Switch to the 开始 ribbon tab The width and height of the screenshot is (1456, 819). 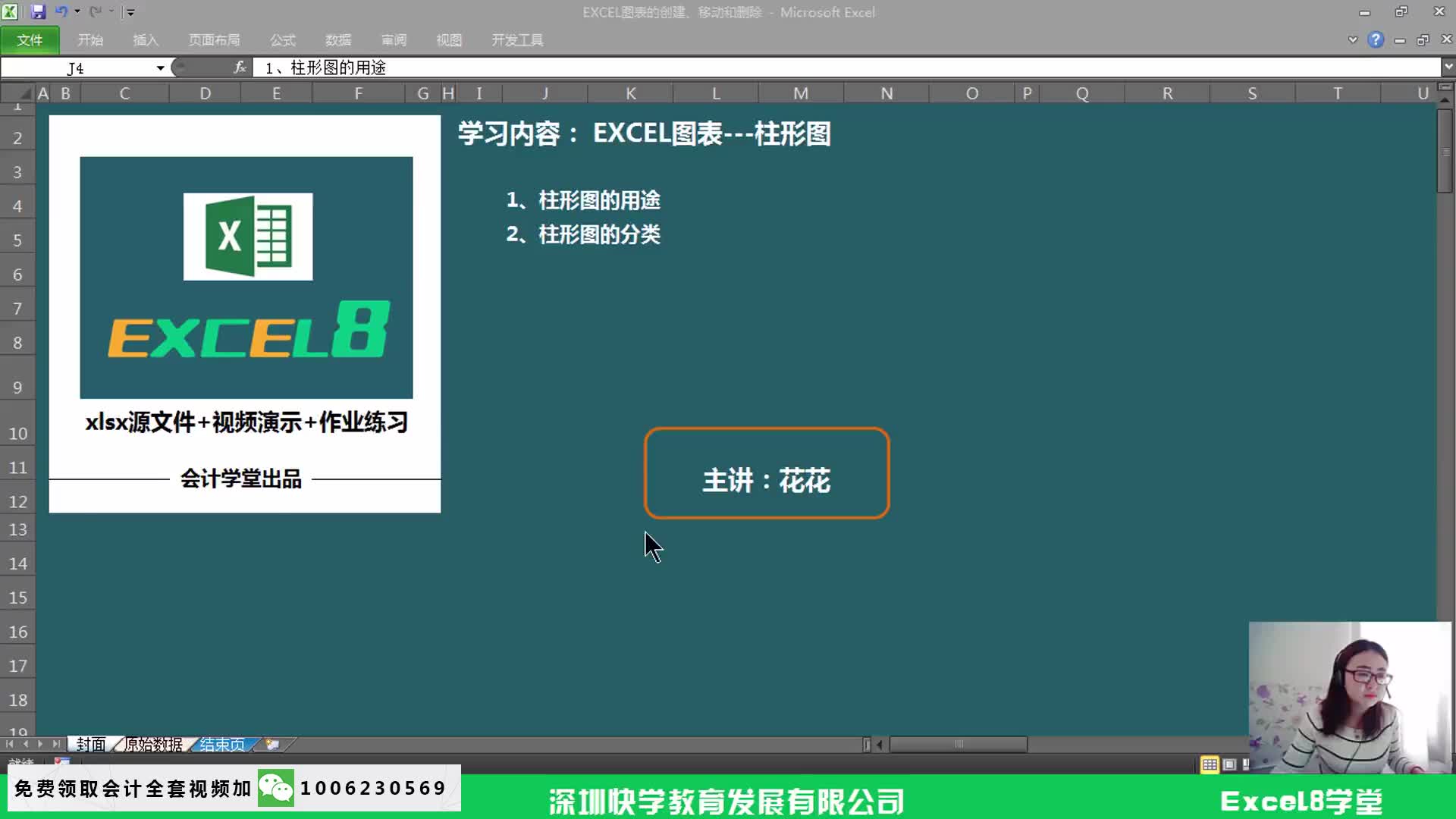click(90, 39)
